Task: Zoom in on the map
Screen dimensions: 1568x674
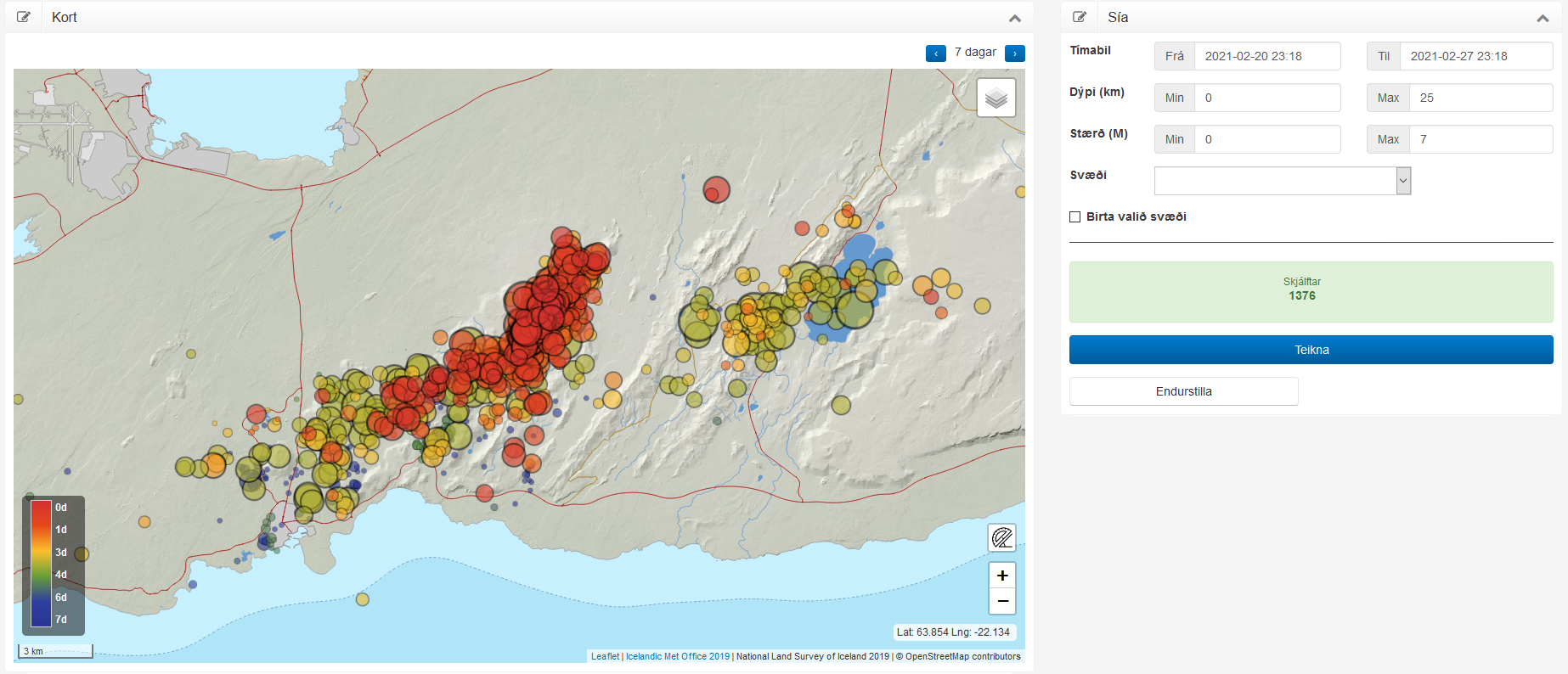Action: pyautogui.click(x=1002, y=576)
